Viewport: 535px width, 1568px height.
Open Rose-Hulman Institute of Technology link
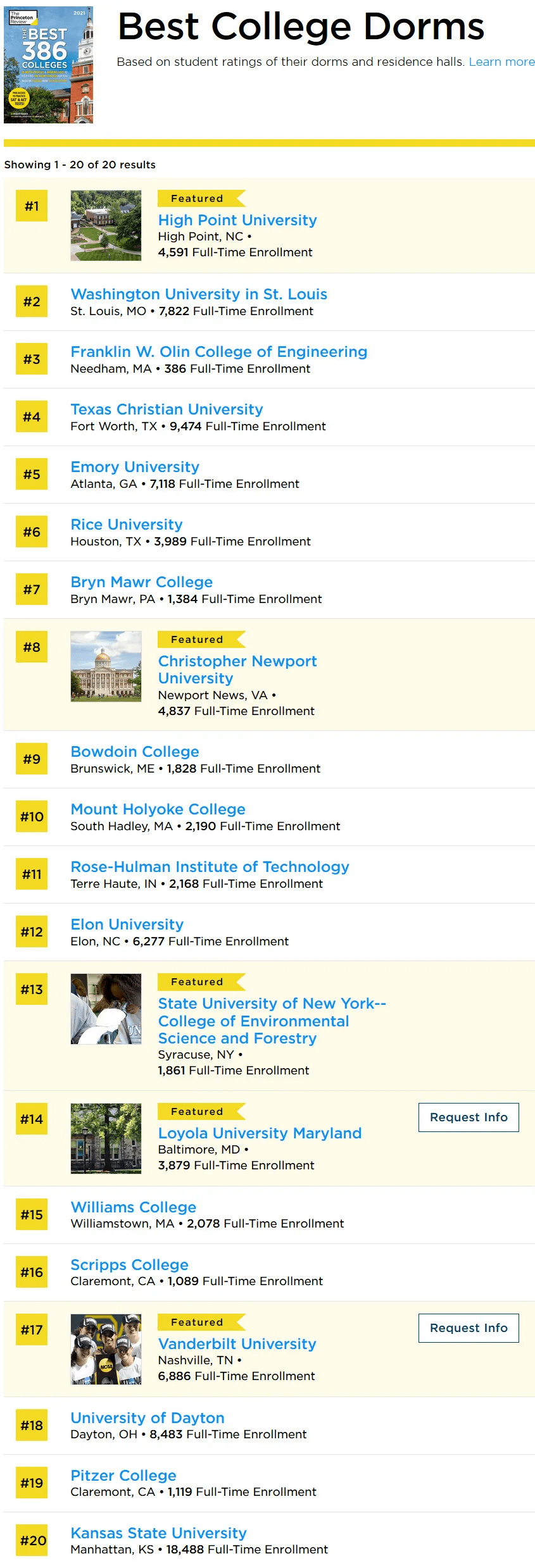tap(210, 867)
